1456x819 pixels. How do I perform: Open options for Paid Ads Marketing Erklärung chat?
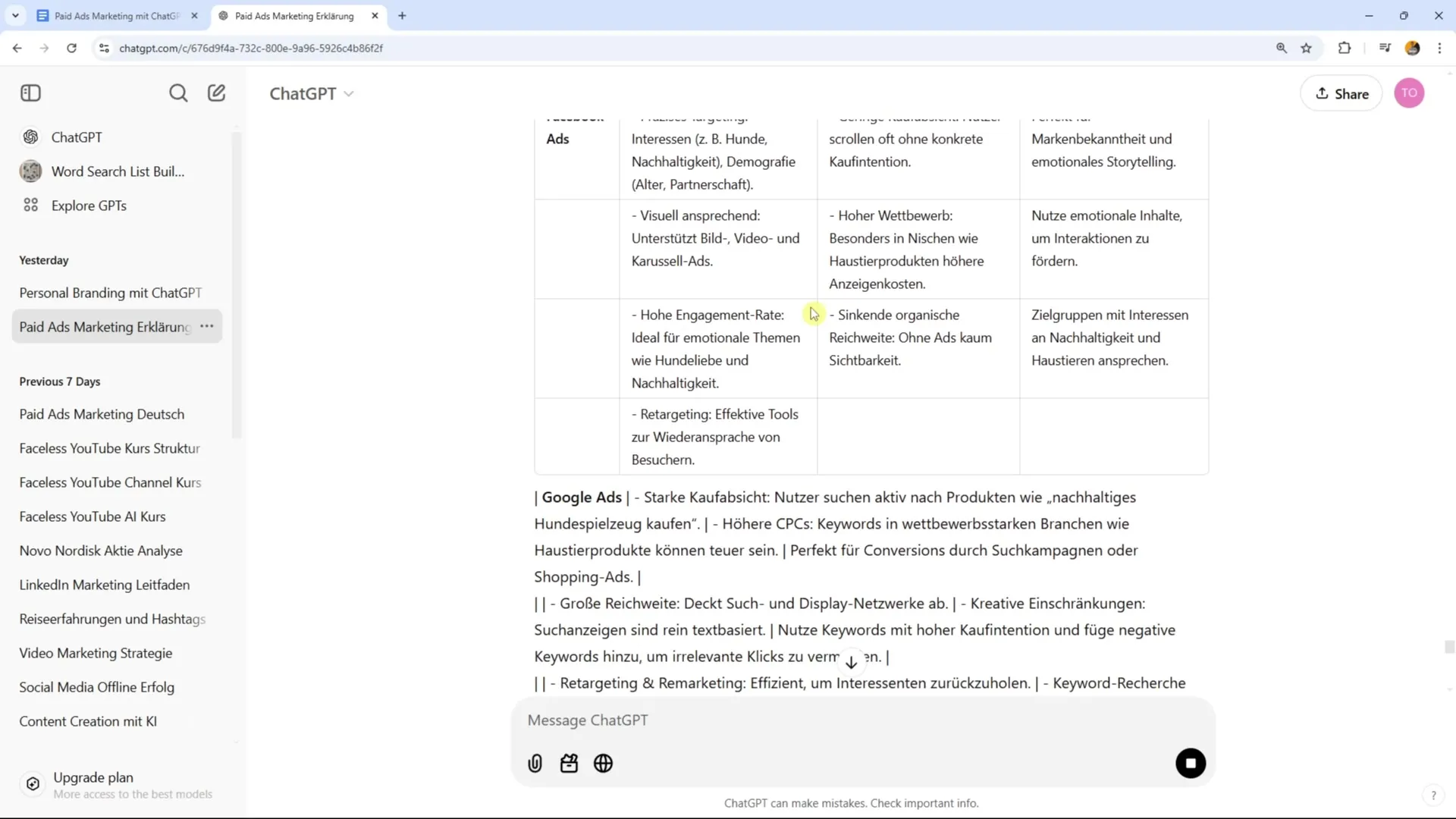tap(207, 326)
